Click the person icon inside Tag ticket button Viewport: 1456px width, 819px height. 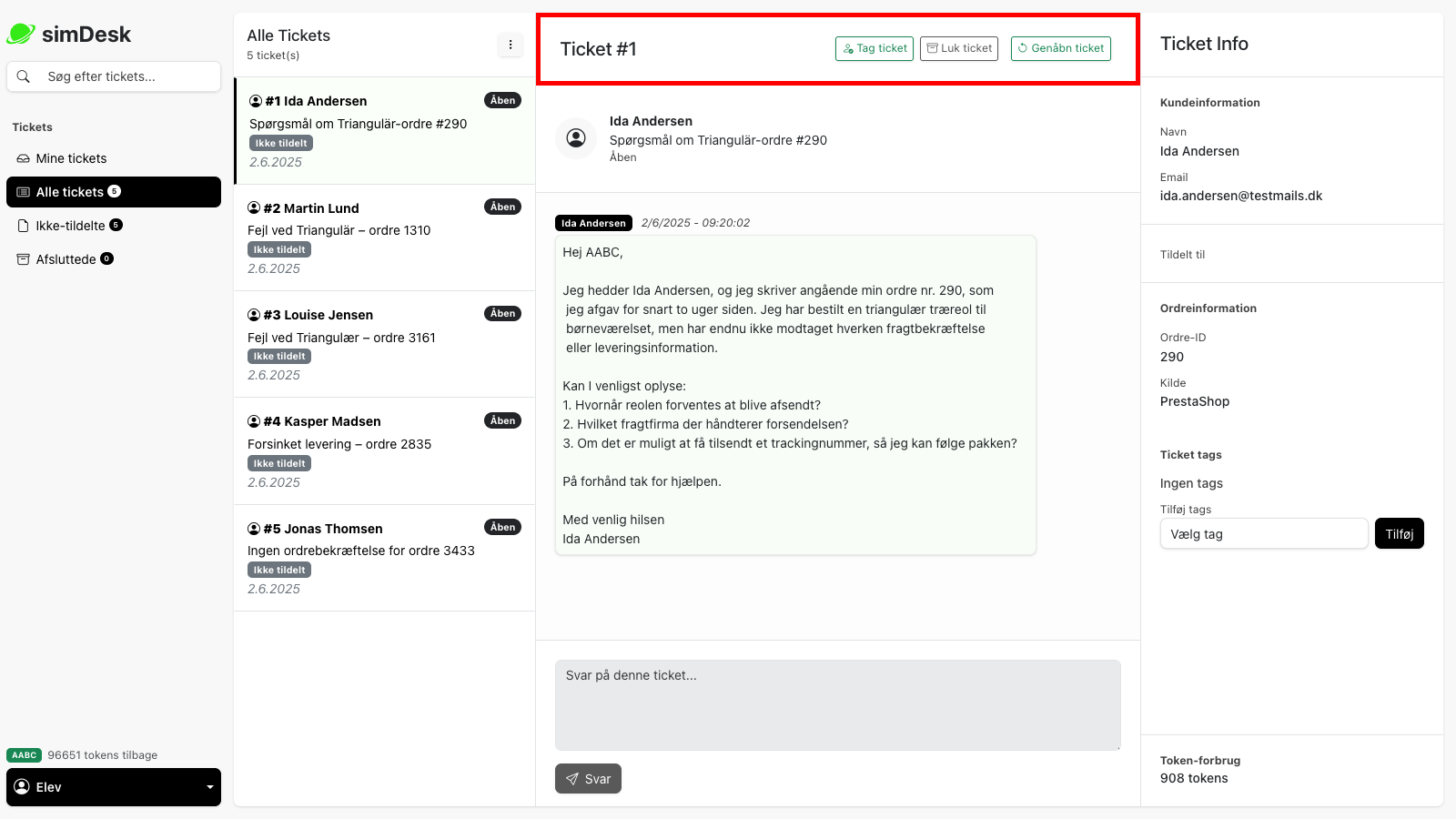[x=846, y=48]
